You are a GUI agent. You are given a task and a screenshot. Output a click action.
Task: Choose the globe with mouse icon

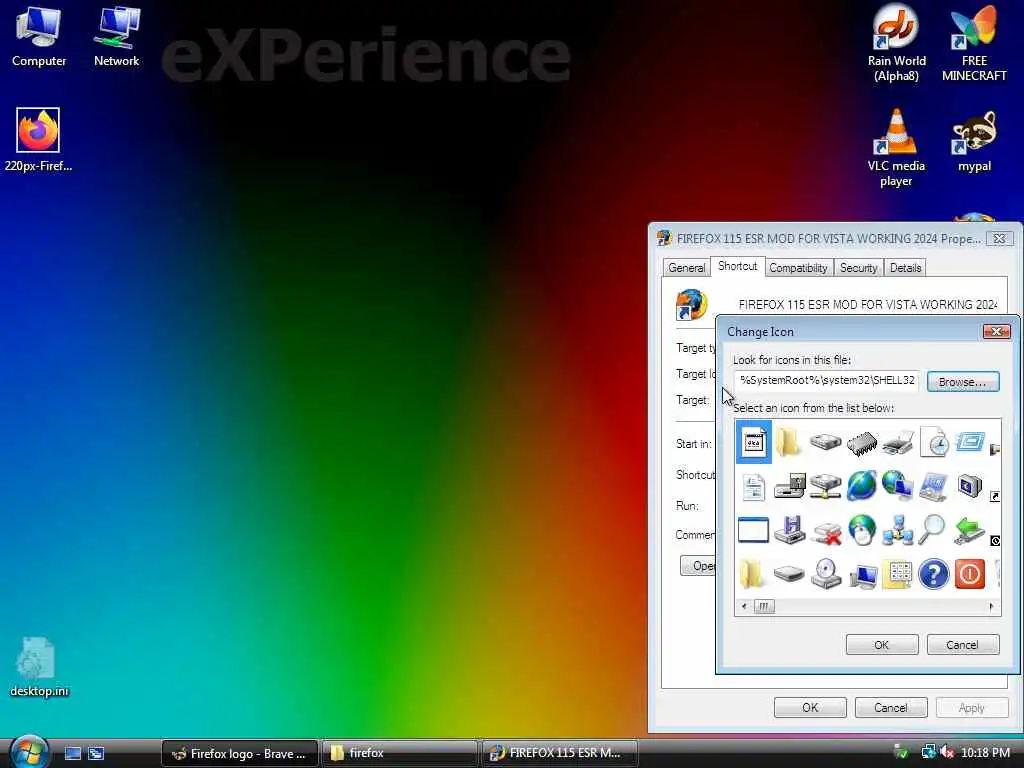click(862, 530)
